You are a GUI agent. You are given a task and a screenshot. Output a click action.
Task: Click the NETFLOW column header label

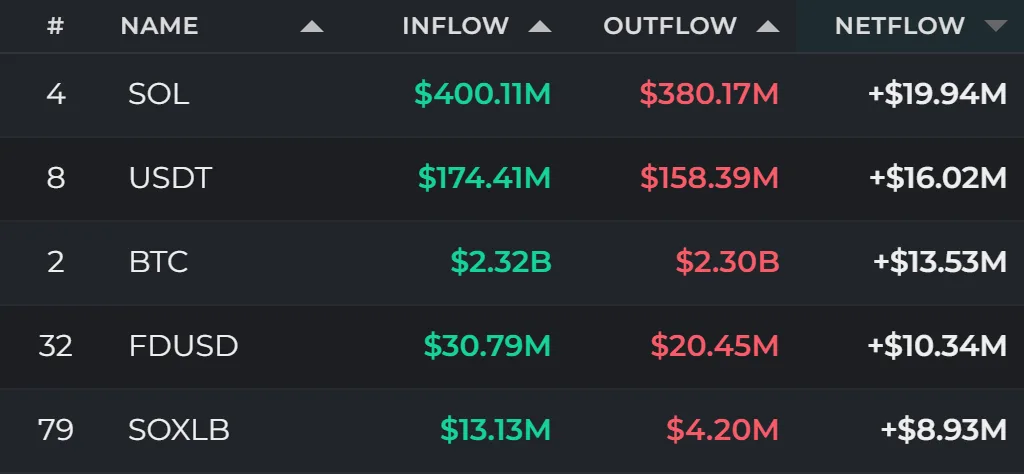900,26
